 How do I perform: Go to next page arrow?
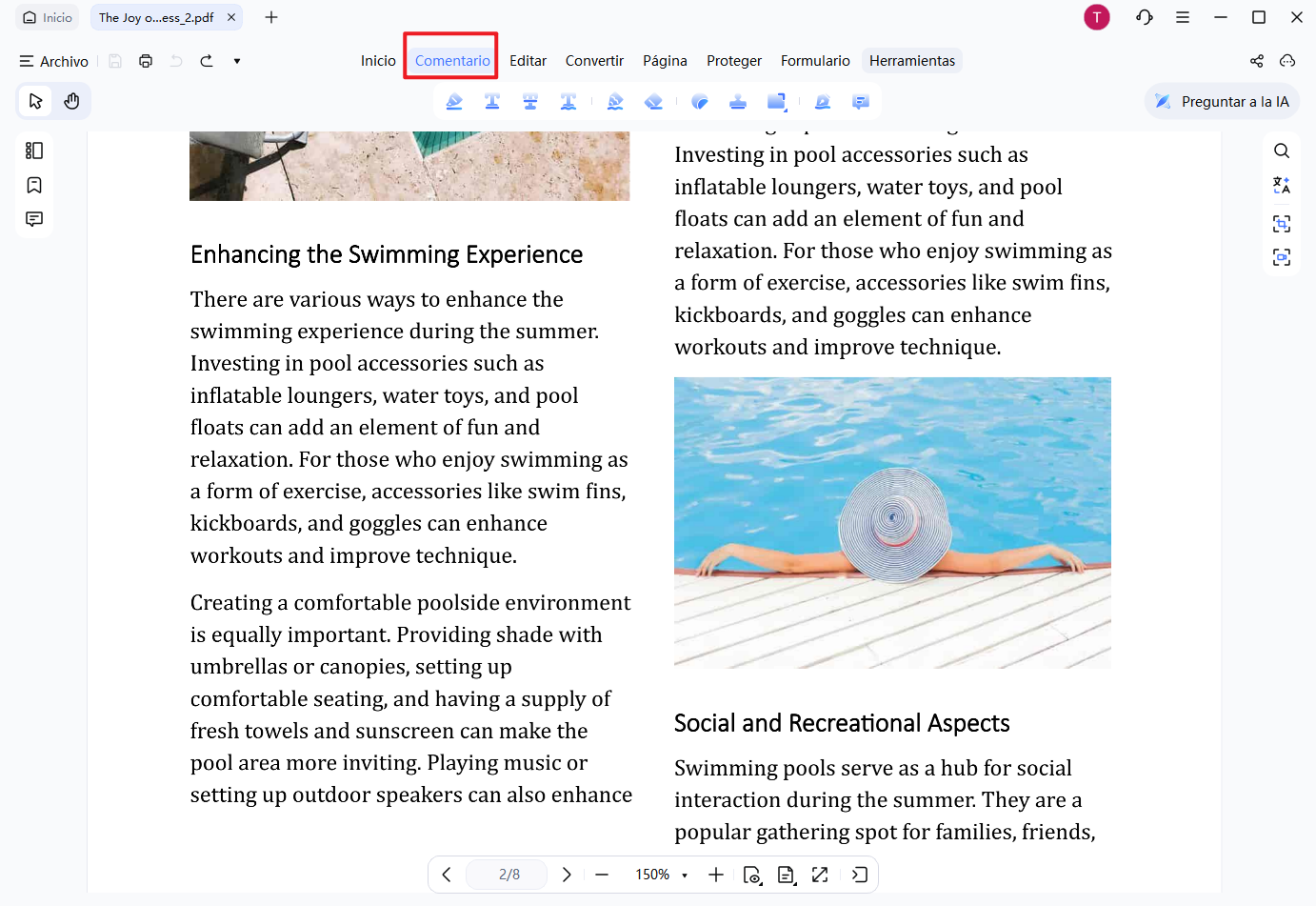[x=567, y=875]
